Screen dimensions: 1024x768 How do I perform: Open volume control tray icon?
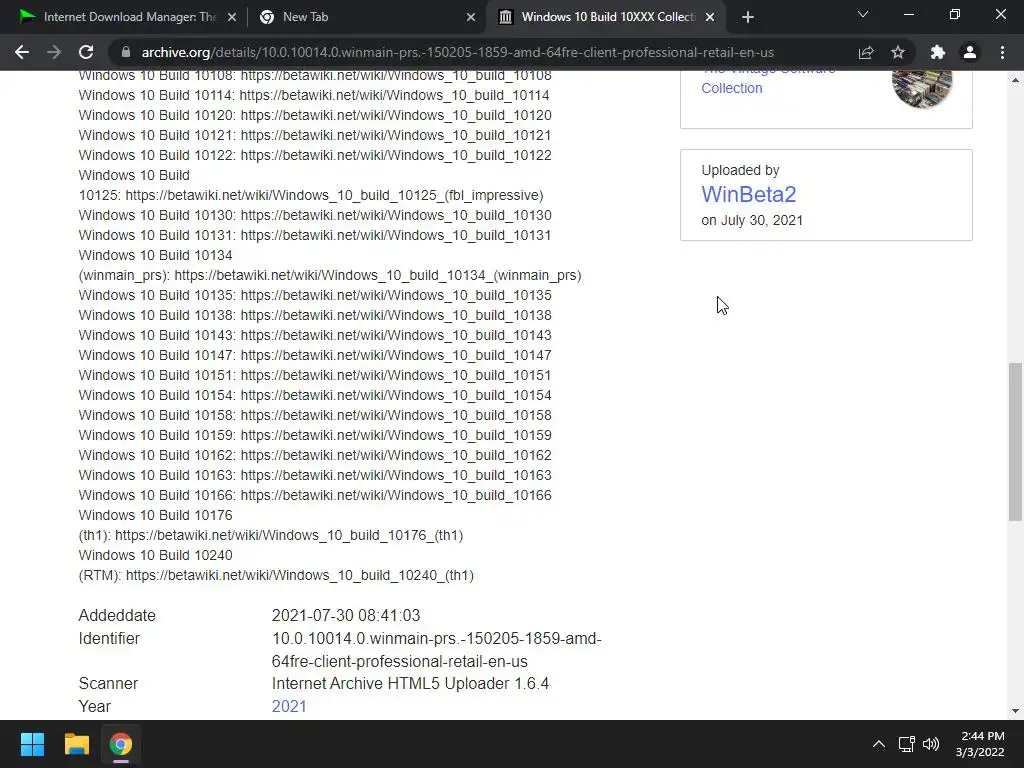tap(931, 744)
